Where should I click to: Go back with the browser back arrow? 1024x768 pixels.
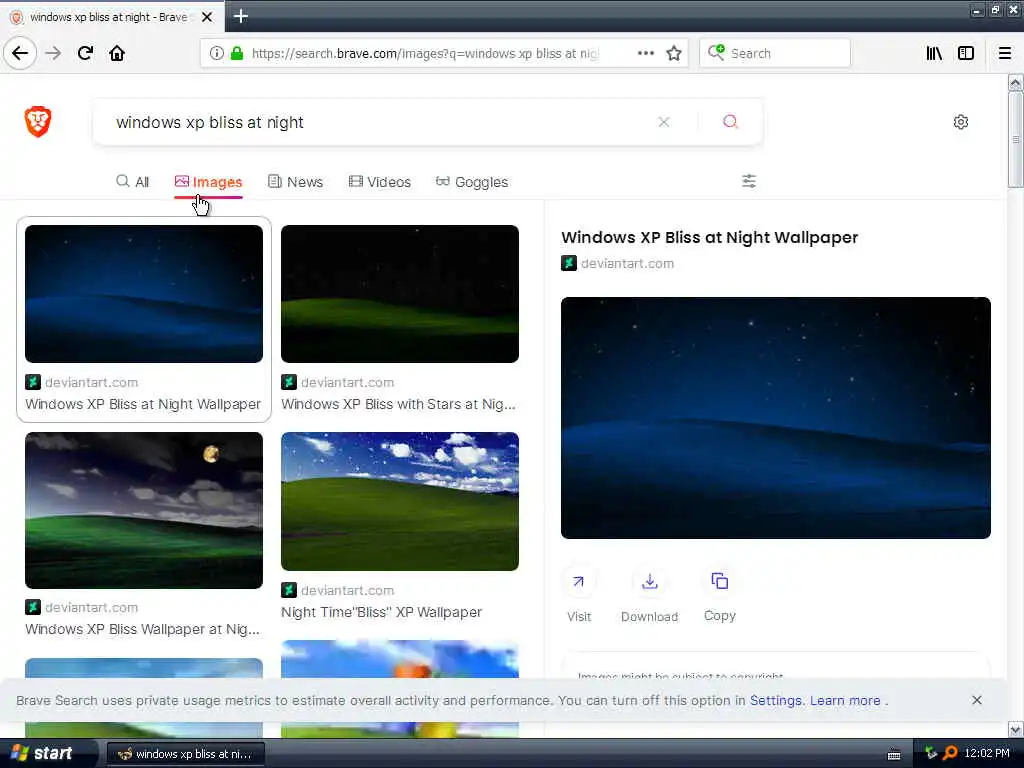(x=20, y=54)
